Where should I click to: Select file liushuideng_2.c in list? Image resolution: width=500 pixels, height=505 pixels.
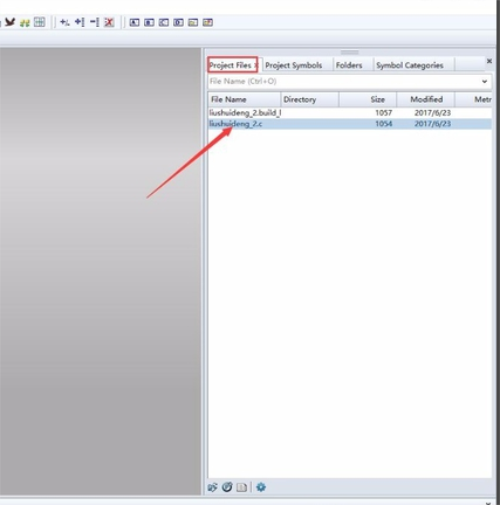(x=236, y=124)
